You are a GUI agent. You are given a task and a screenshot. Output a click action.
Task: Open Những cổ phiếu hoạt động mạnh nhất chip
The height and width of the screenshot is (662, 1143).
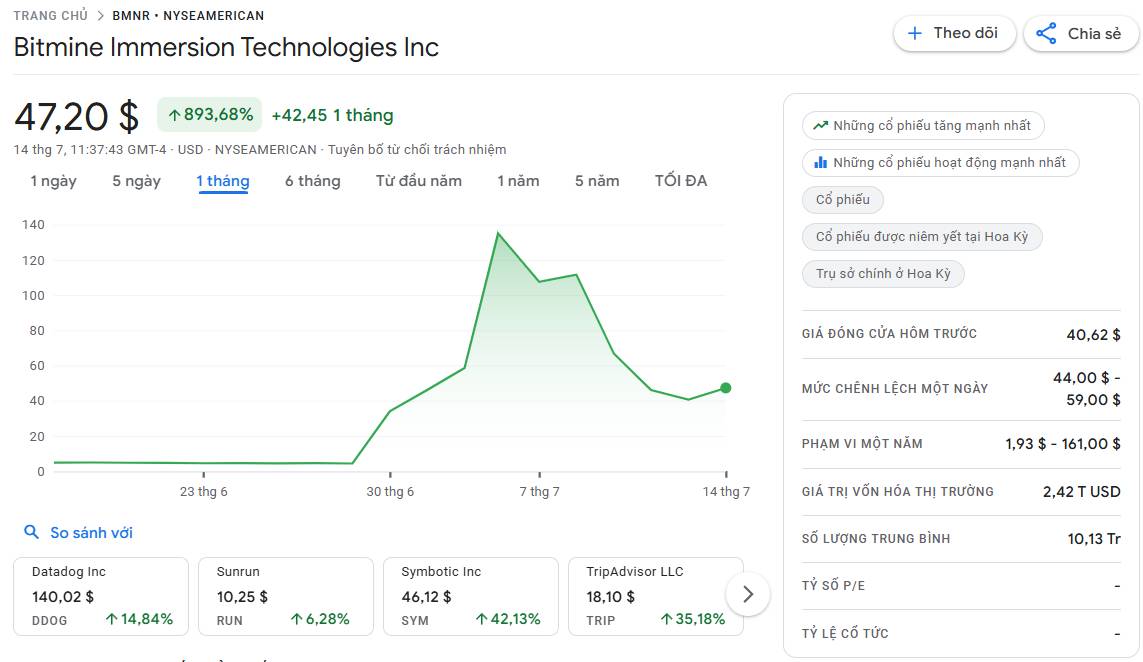pos(940,163)
